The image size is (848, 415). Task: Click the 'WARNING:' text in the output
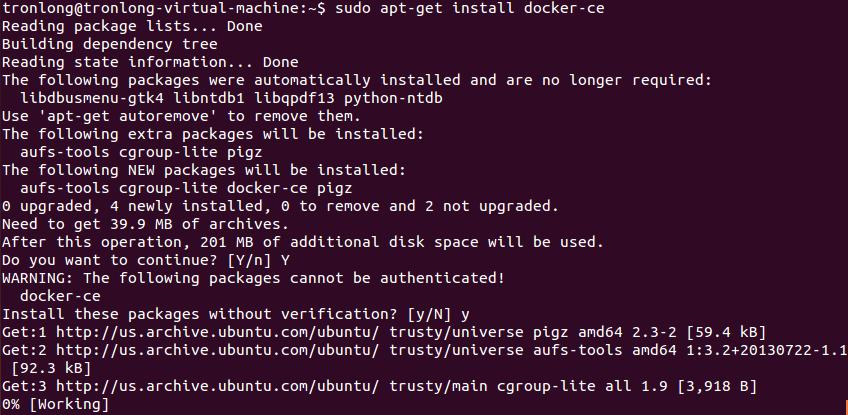click(38, 278)
